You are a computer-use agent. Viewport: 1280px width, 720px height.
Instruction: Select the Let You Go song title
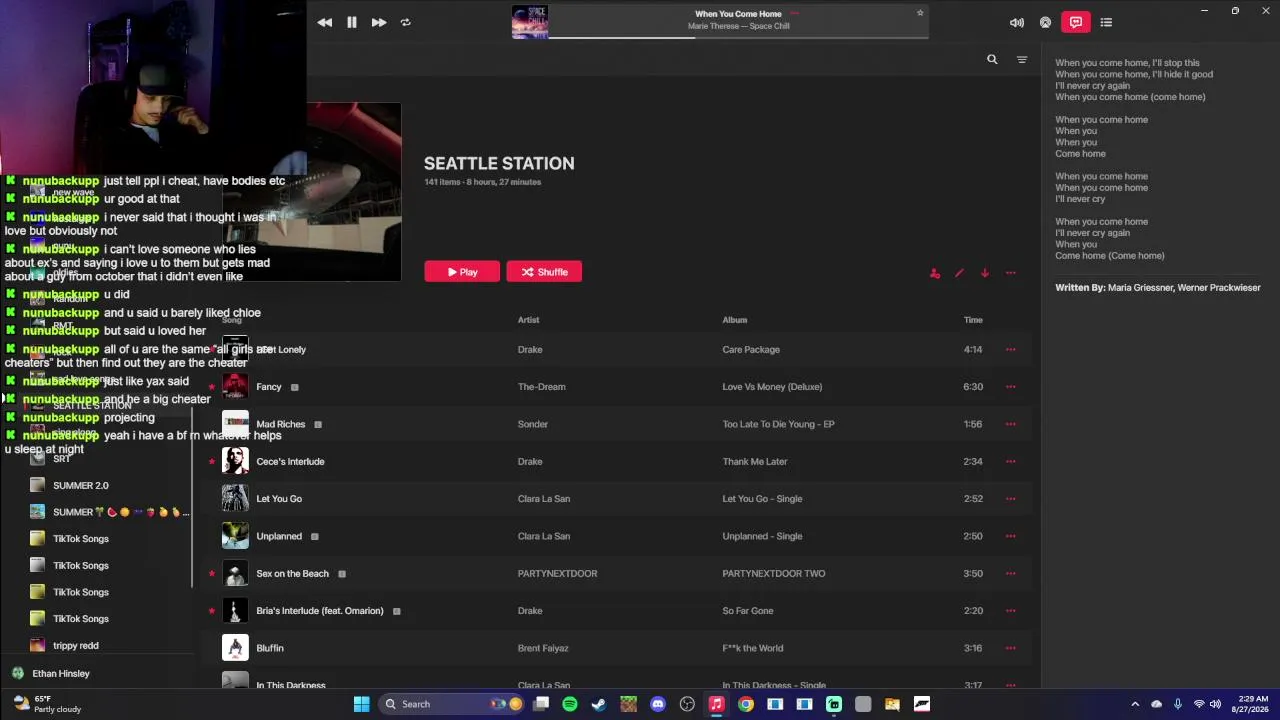pyautogui.click(x=279, y=499)
